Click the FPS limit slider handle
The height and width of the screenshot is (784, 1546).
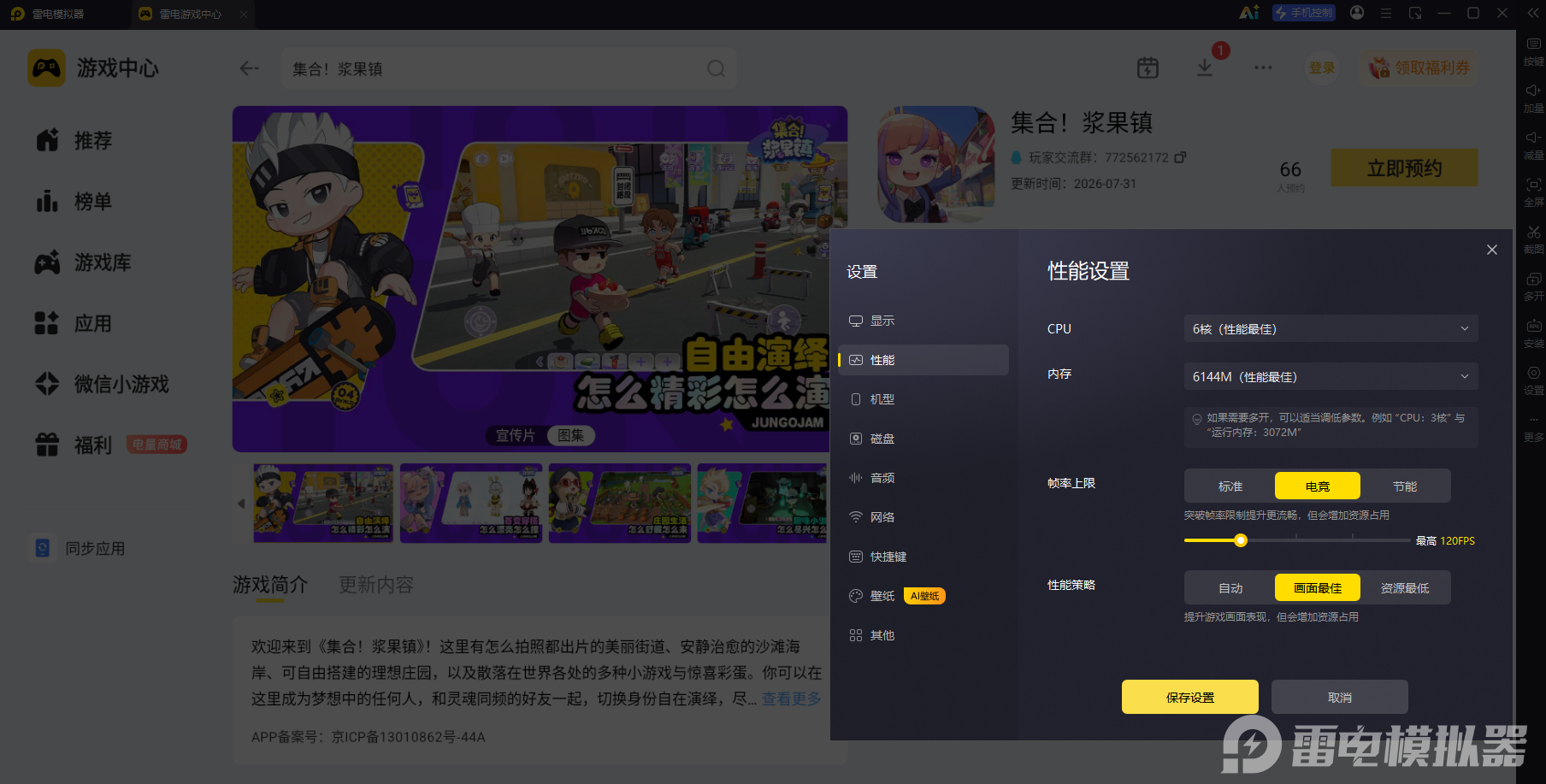point(1241,540)
